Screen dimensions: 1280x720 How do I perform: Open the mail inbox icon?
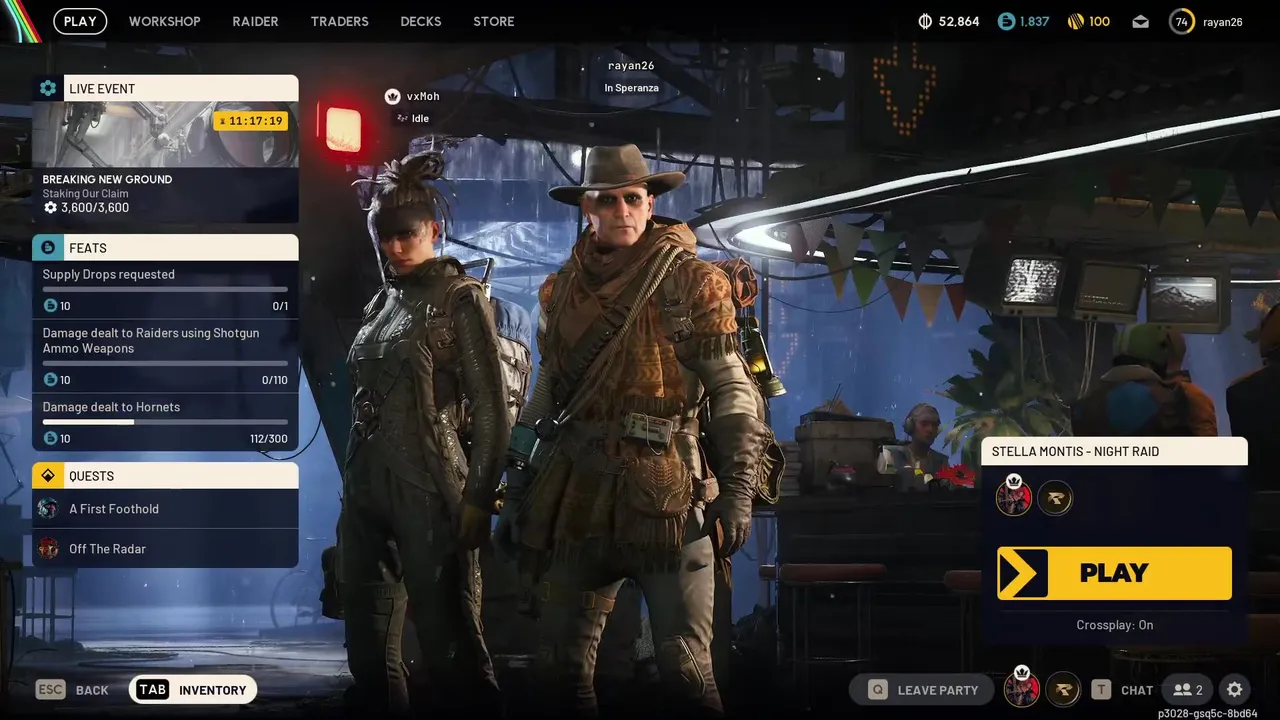coord(1140,21)
